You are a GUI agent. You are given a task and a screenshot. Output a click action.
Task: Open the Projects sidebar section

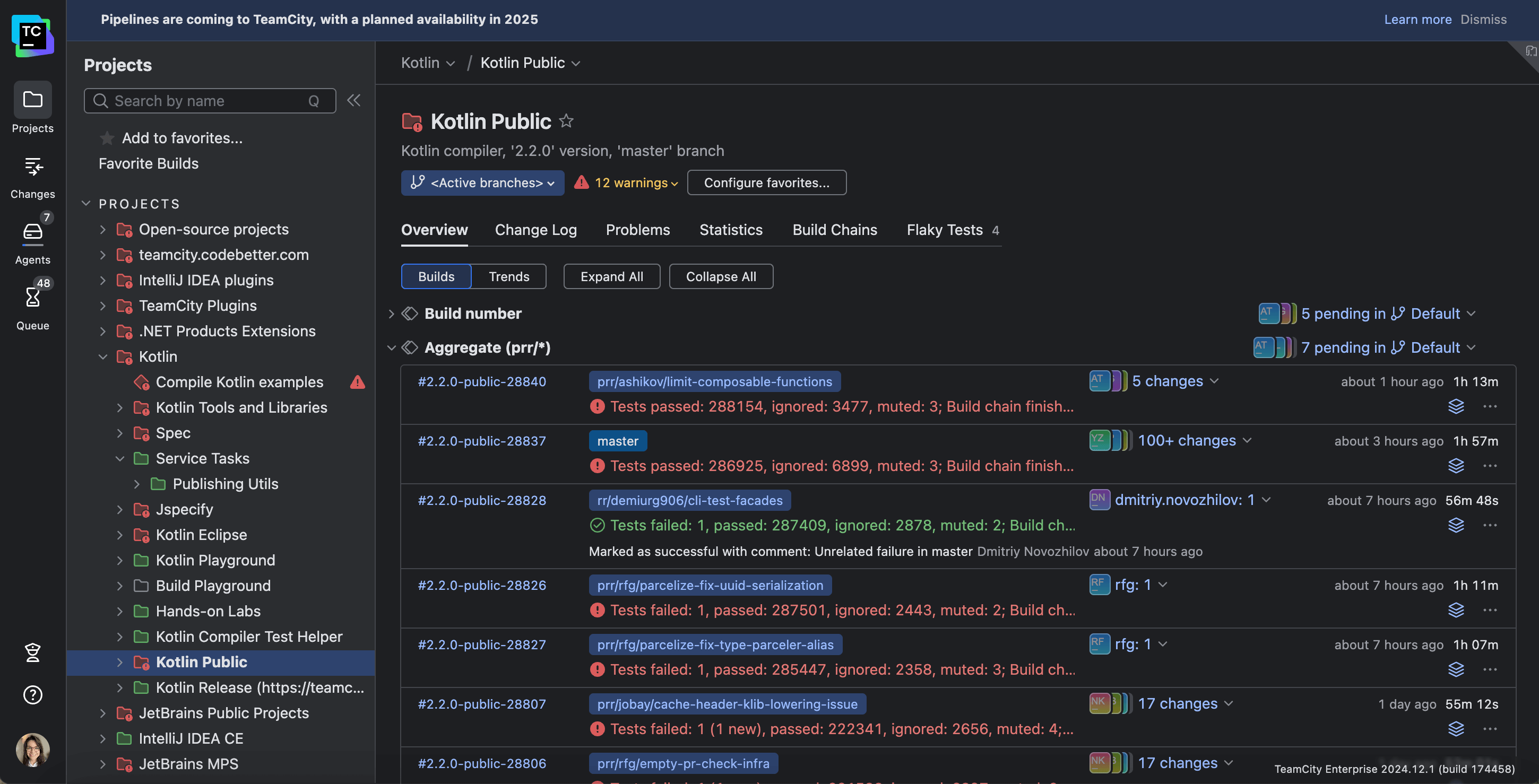(x=32, y=108)
